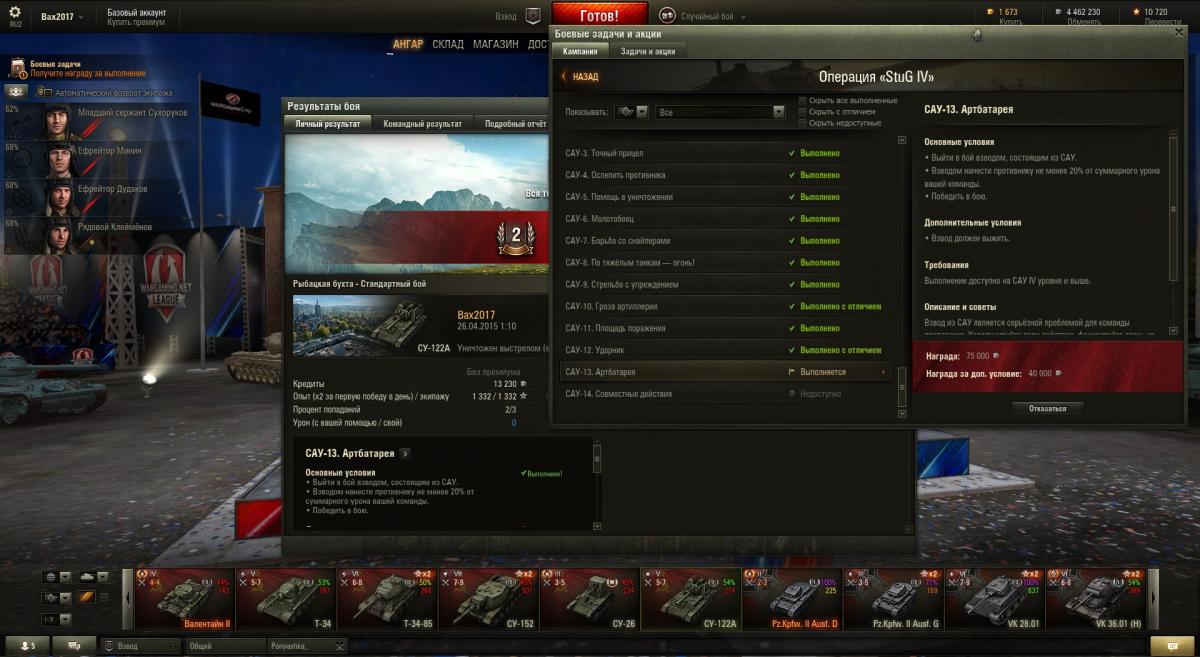The height and width of the screenshot is (657, 1200).
Task: Check the Скрыть недоступные option
Action: click(x=802, y=123)
